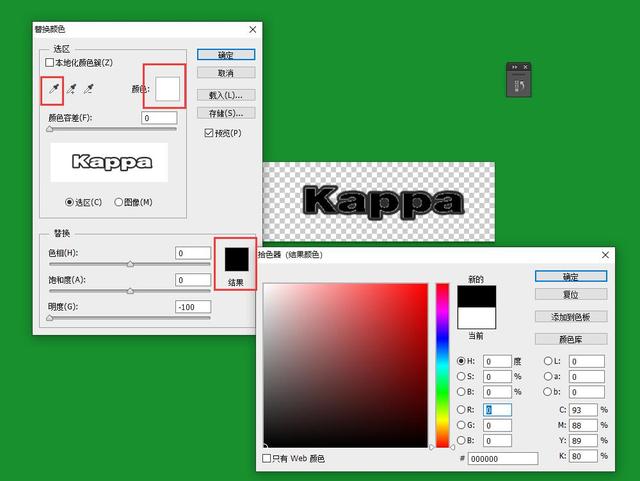This screenshot has width=640, height=481.
Task: Click the lightness field showing -100
Action: [x=193, y=307]
